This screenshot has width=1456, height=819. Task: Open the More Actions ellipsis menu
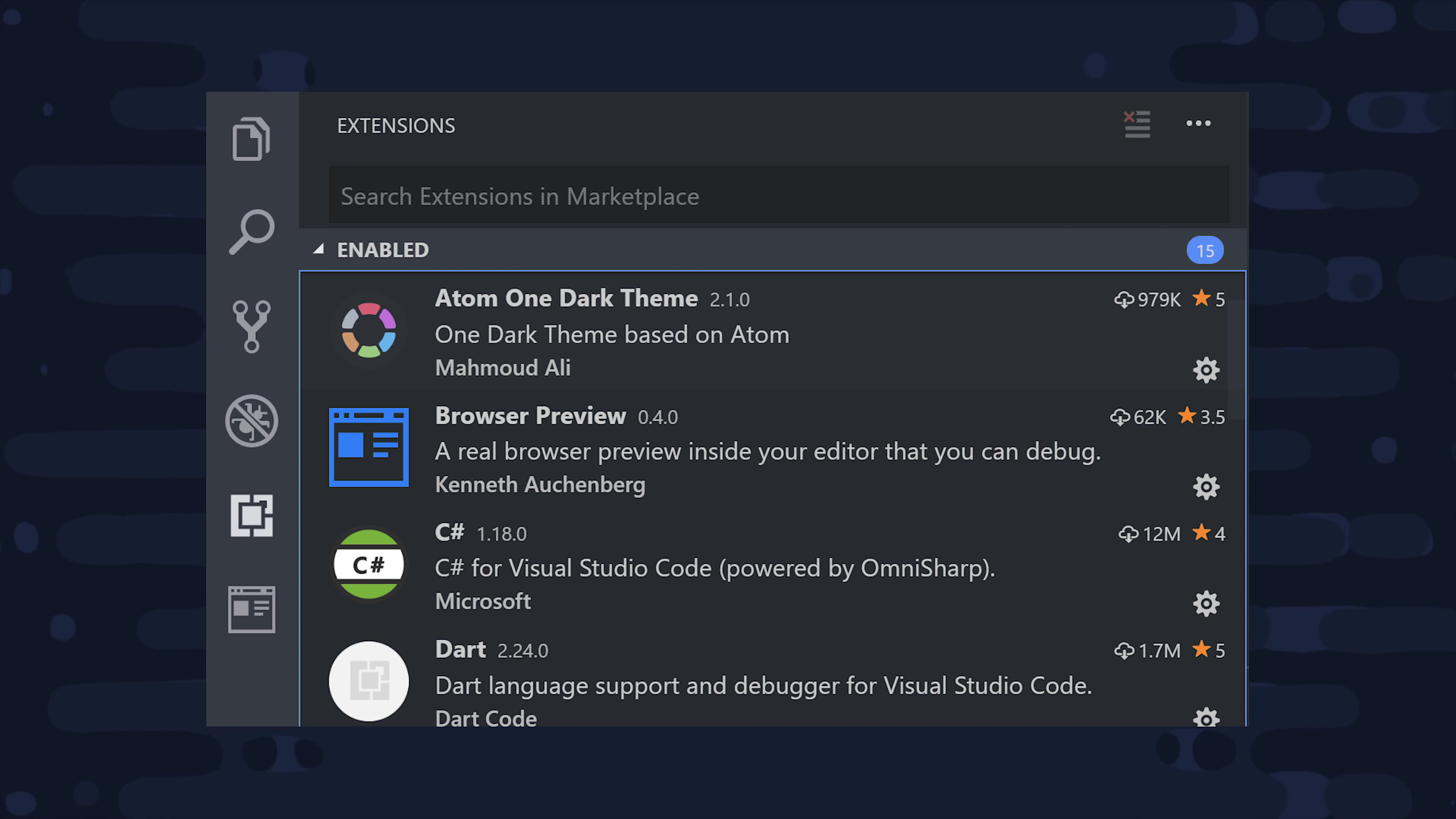coord(1198,123)
